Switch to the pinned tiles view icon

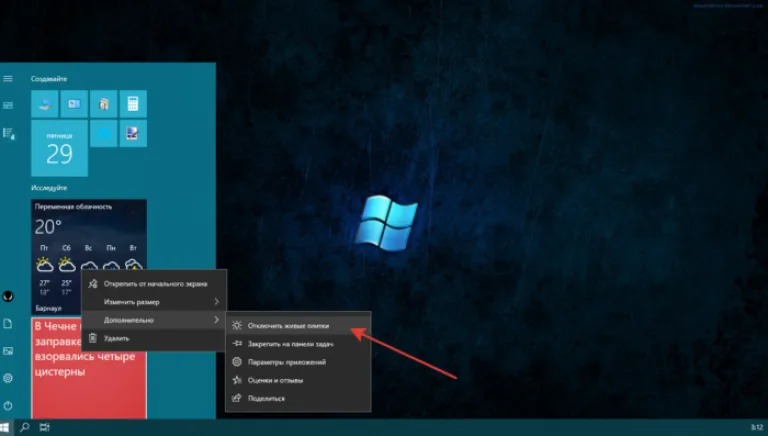pos(8,105)
